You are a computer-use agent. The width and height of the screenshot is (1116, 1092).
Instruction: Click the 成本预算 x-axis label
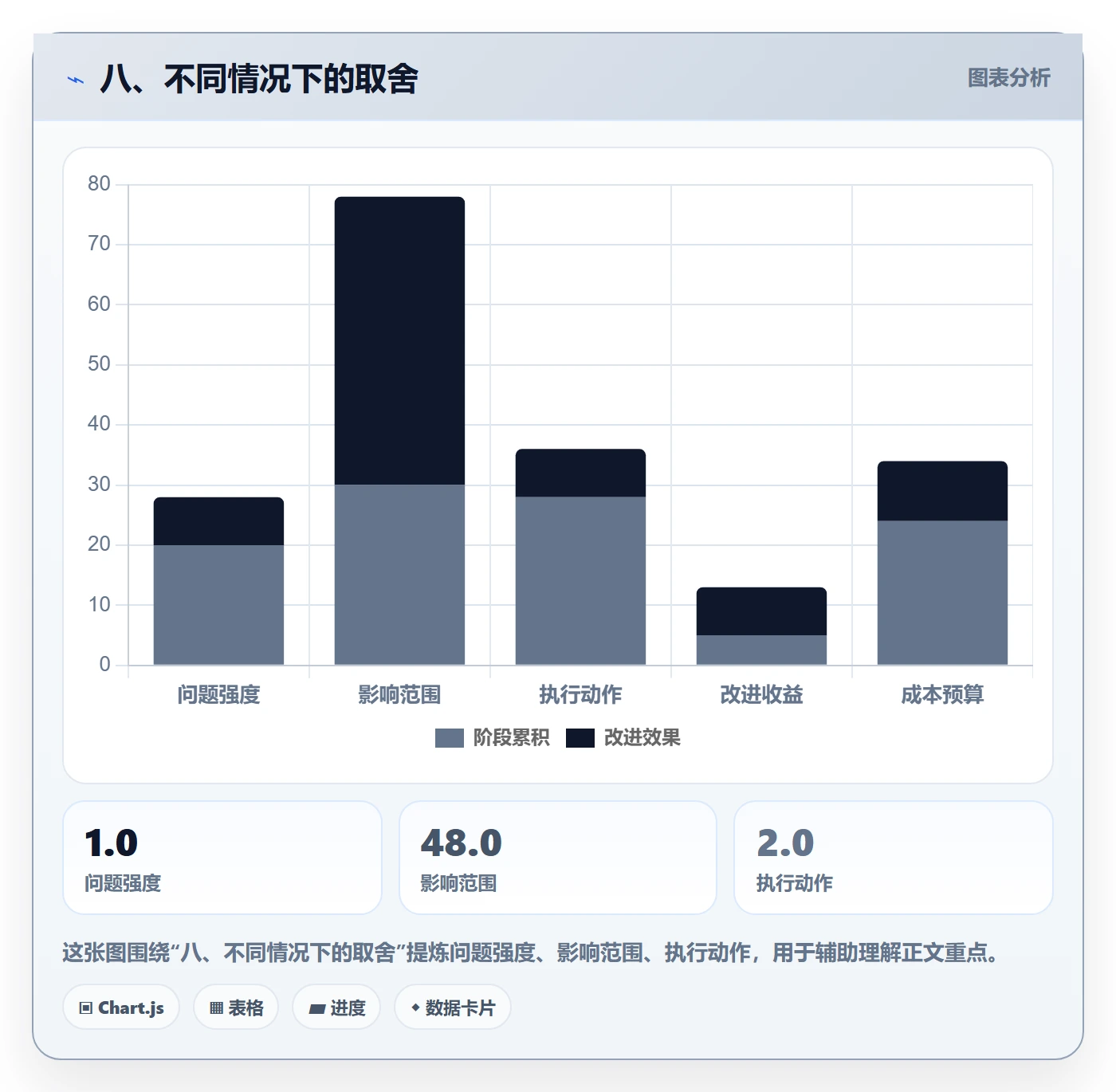942,695
